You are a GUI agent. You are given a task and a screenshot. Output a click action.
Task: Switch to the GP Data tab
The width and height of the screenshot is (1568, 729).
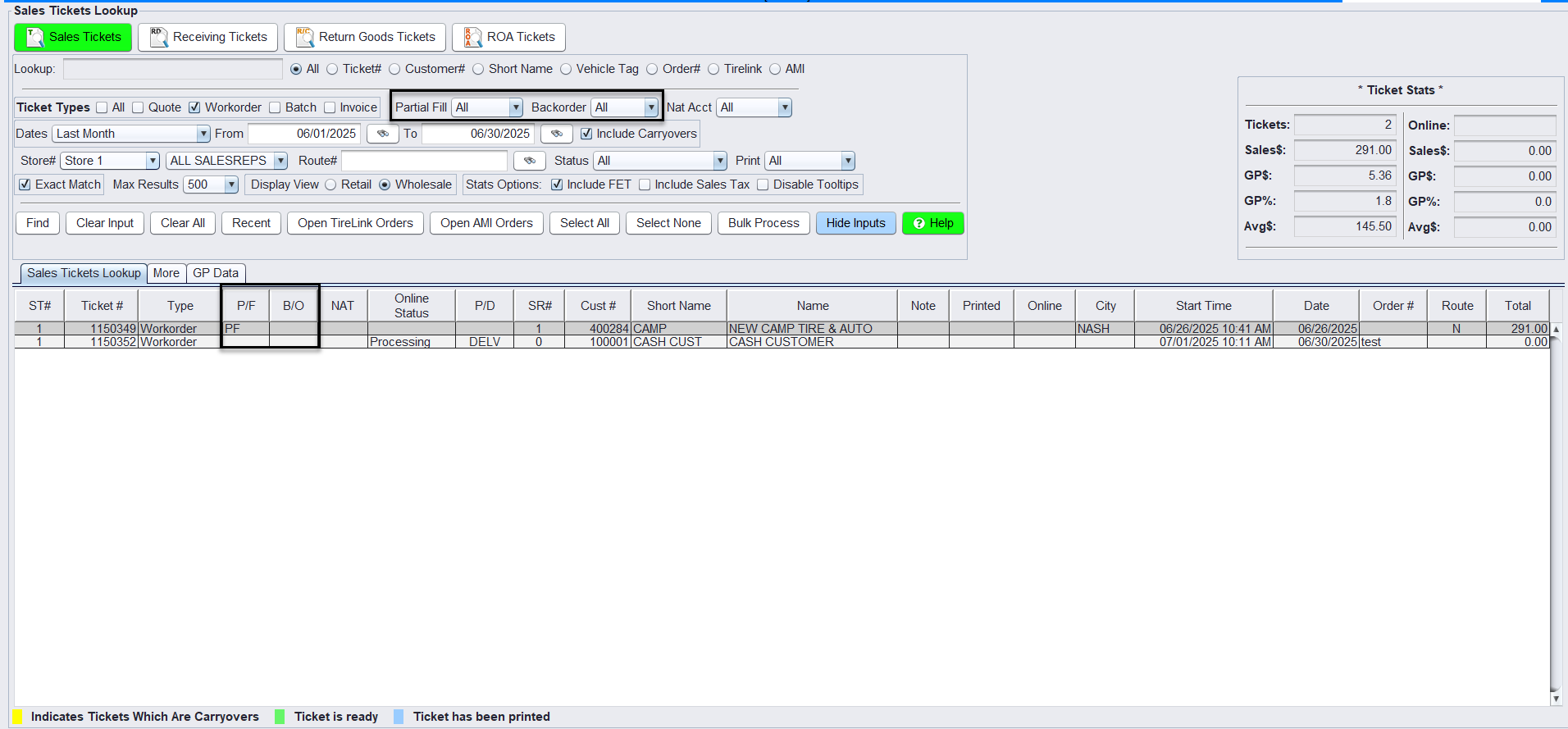(215, 273)
